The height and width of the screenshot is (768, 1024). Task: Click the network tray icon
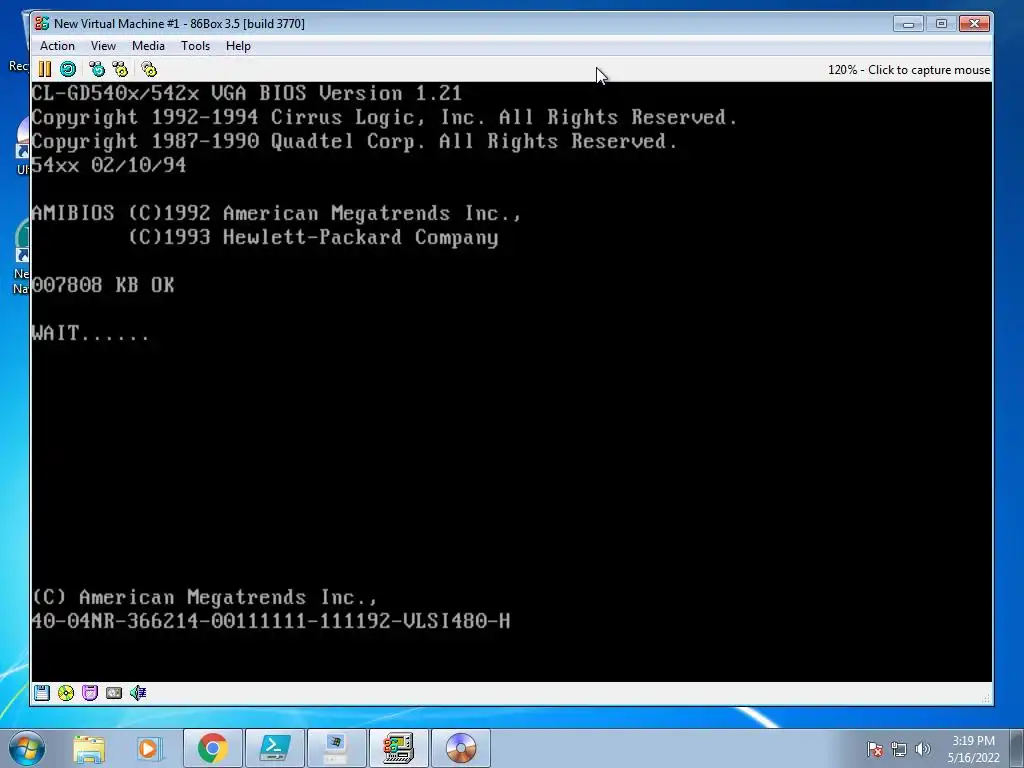[899, 749]
